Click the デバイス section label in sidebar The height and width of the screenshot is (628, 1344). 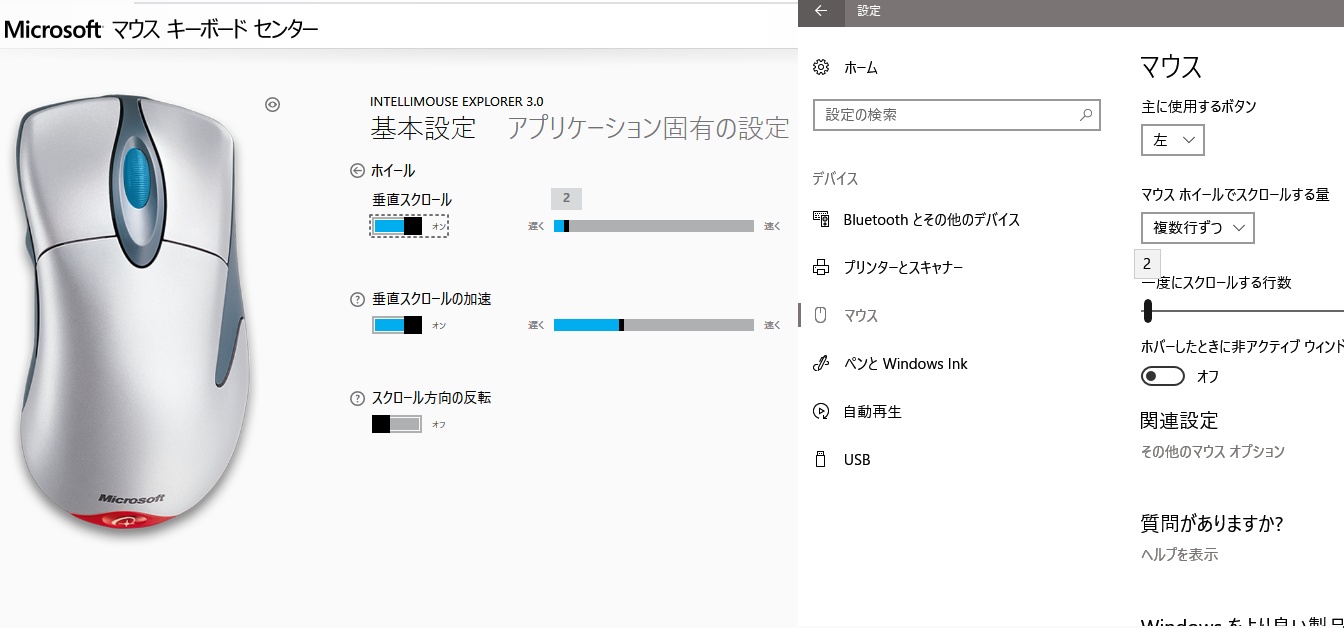pos(835,179)
